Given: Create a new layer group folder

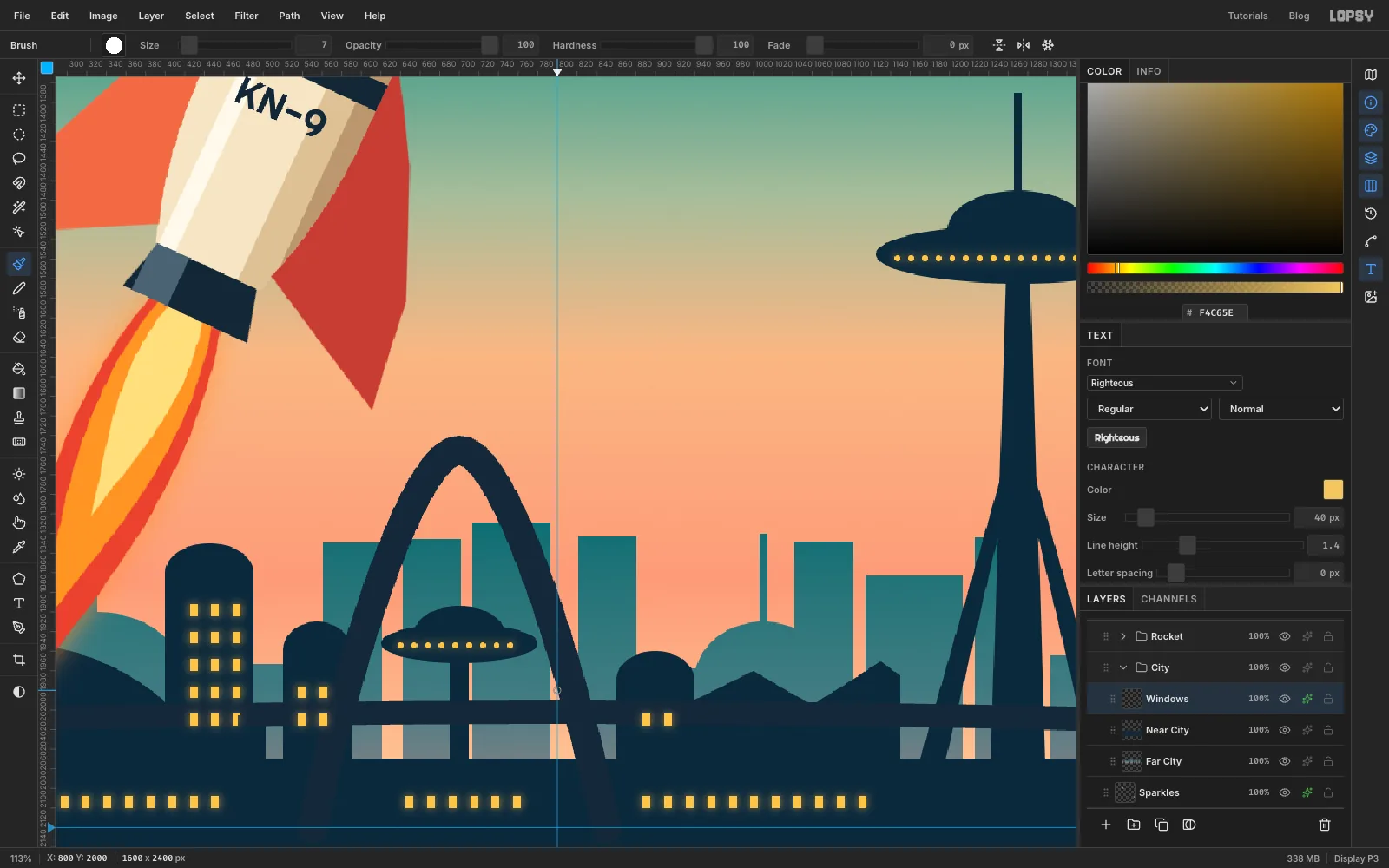Looking at the screenshot, I should click(x=1134, y=825).
